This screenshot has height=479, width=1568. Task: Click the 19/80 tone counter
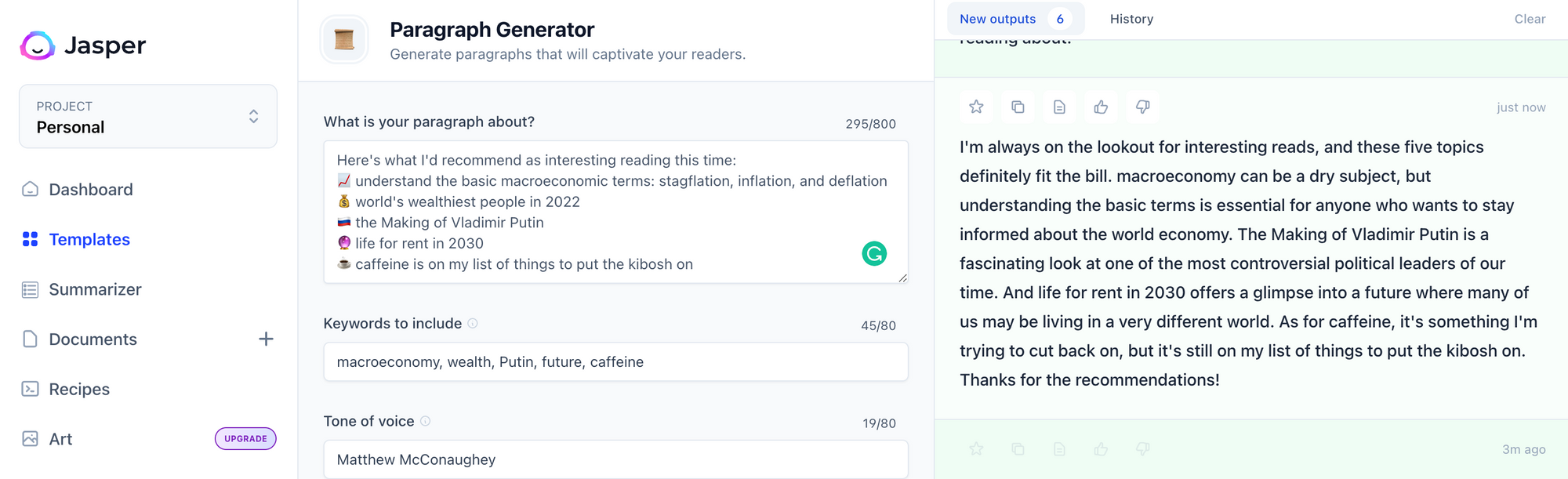879,423
